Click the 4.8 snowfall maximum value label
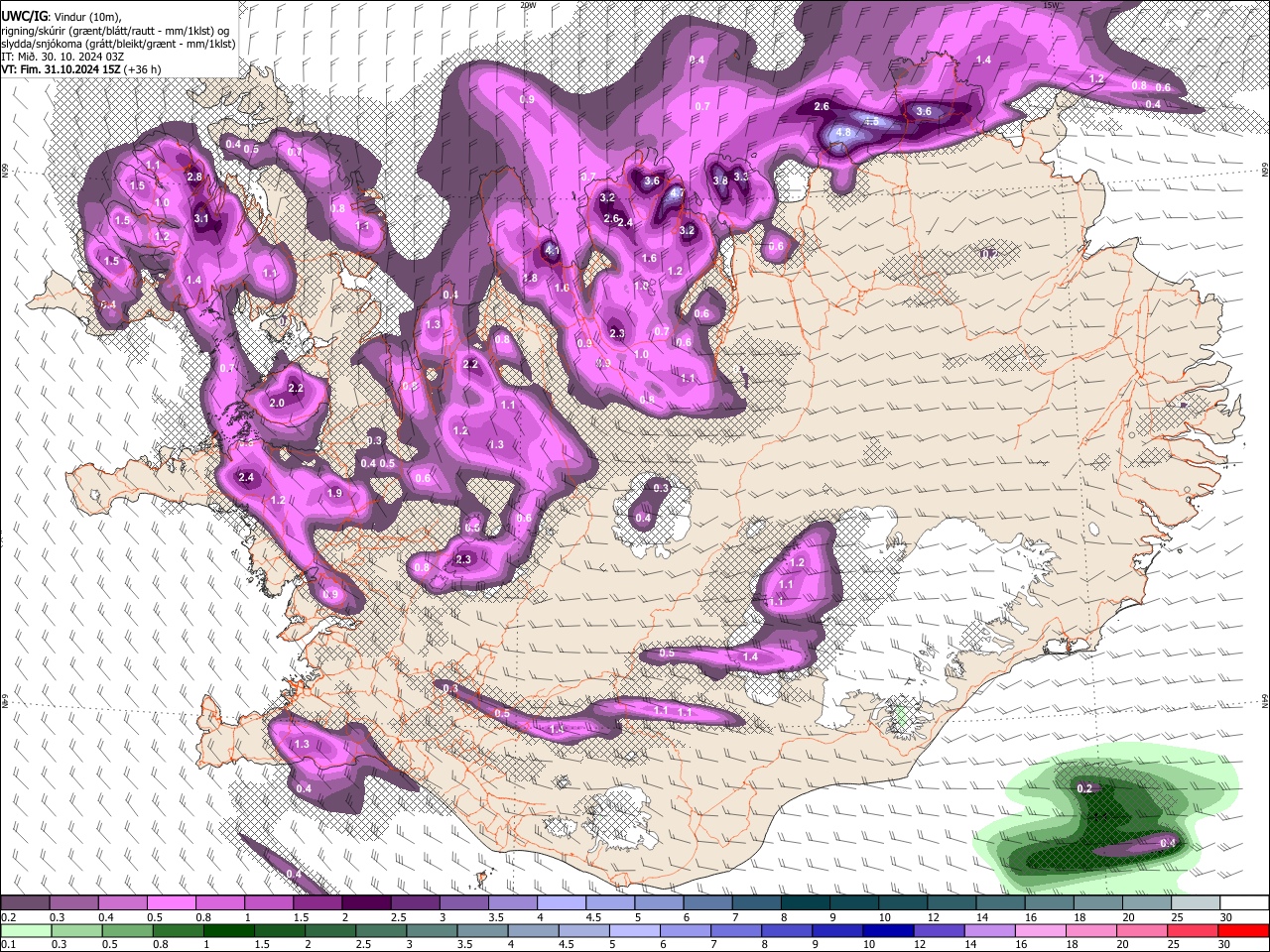Image resolution: width=1270 pixels, height=952 pixels. coord(844,132)
